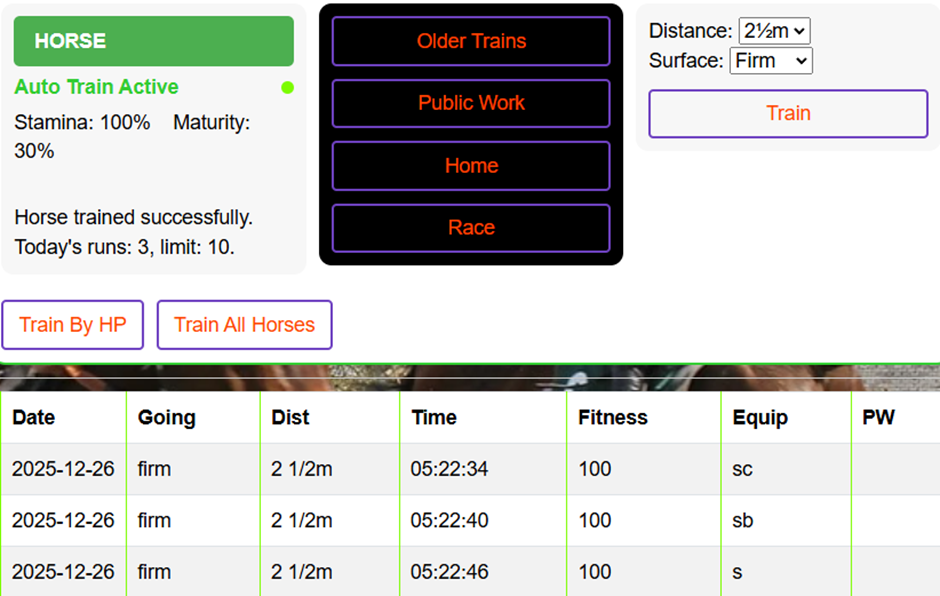This screenshot has width=940, height=596.
Task: Select the Race option
Action: tap(471, 227)
